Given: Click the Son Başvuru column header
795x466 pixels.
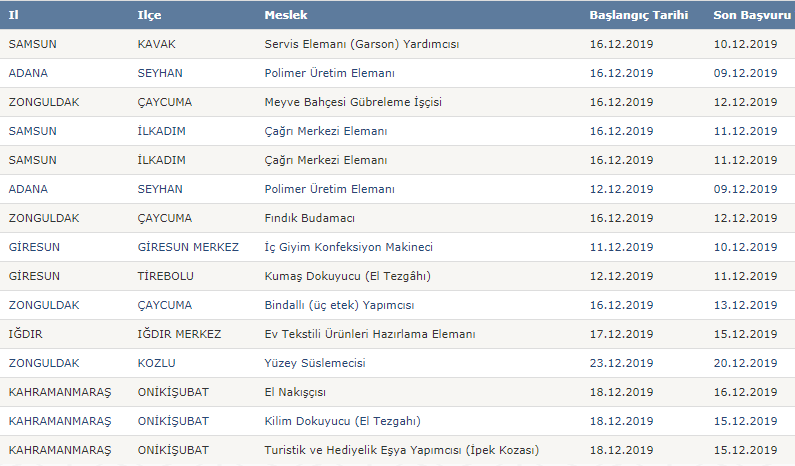Looking at the screenshot, I should click(752, 15).
